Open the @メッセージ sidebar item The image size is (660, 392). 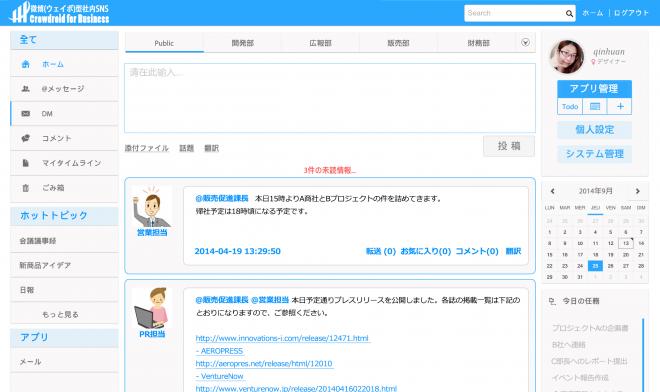64,89
